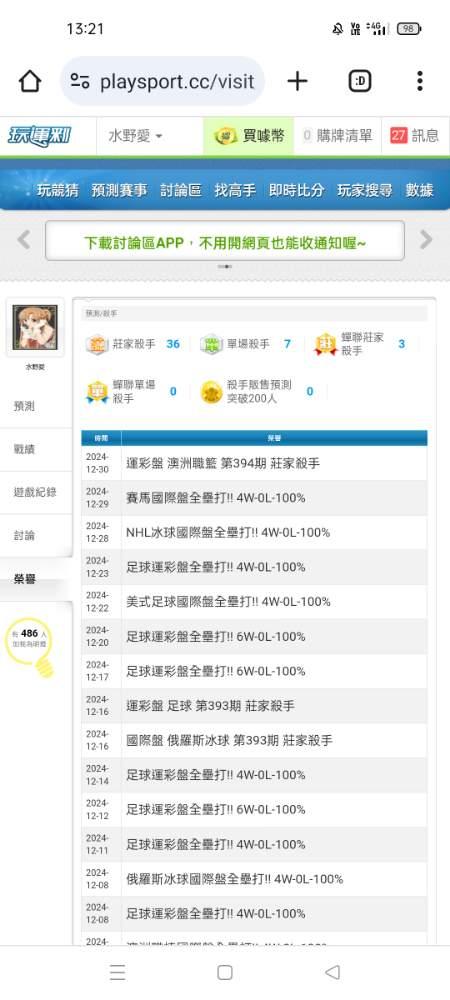450x1000 pixels.
Task: Select the 預測賽事 nav item
Action: [119, 190]
